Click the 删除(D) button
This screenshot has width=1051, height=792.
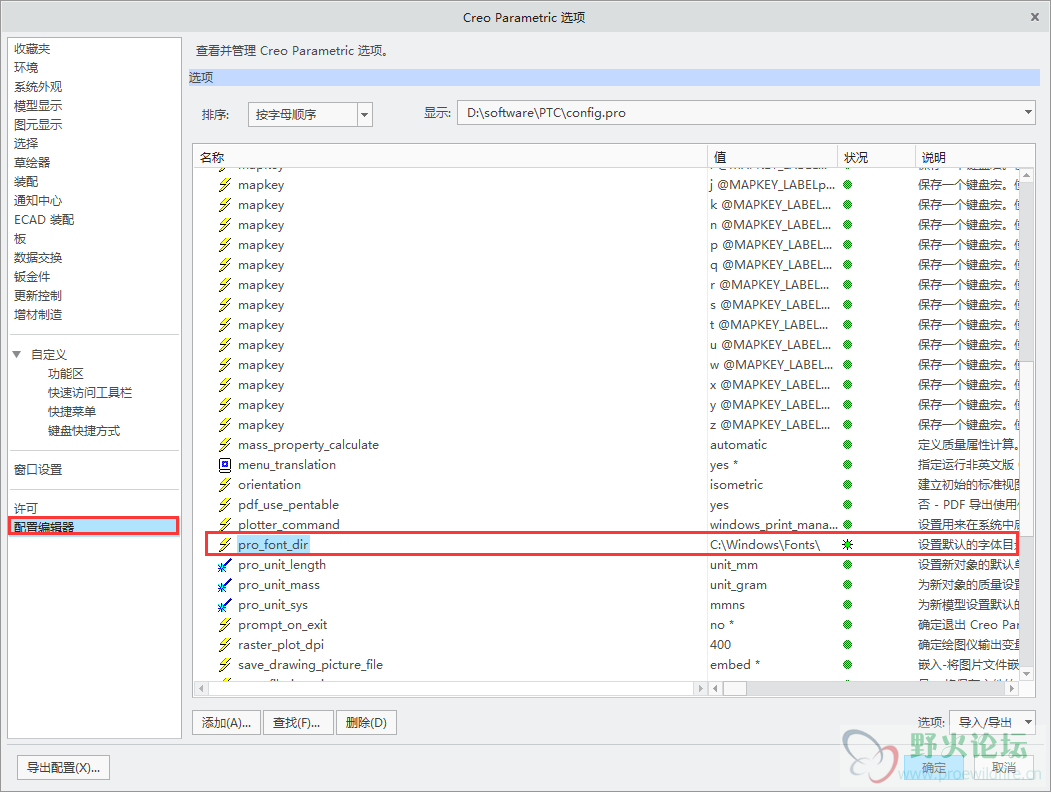pyautogui.click(x=366, y=722)
